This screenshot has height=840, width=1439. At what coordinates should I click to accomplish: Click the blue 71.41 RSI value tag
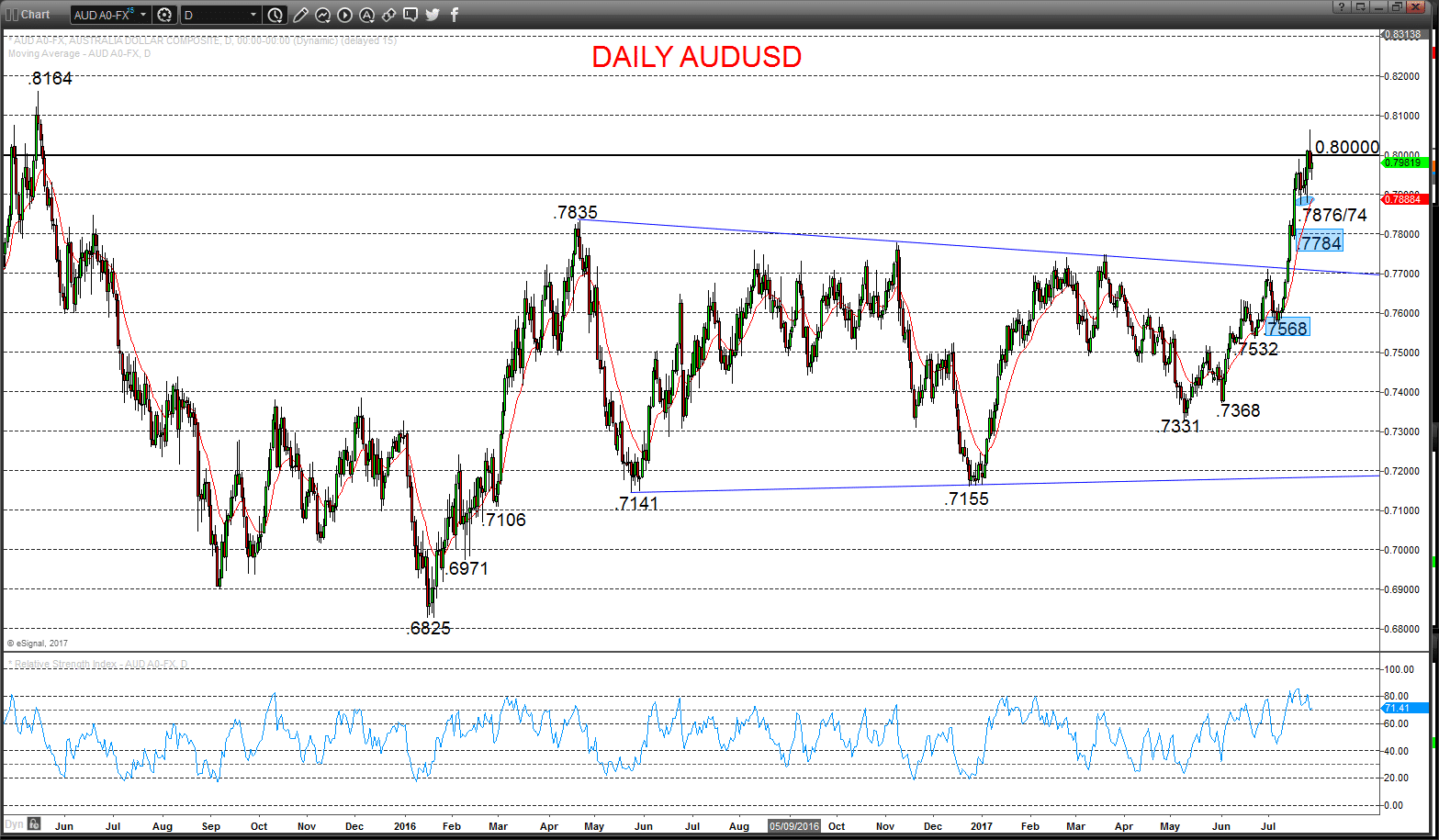click(x=1405, y=708)
